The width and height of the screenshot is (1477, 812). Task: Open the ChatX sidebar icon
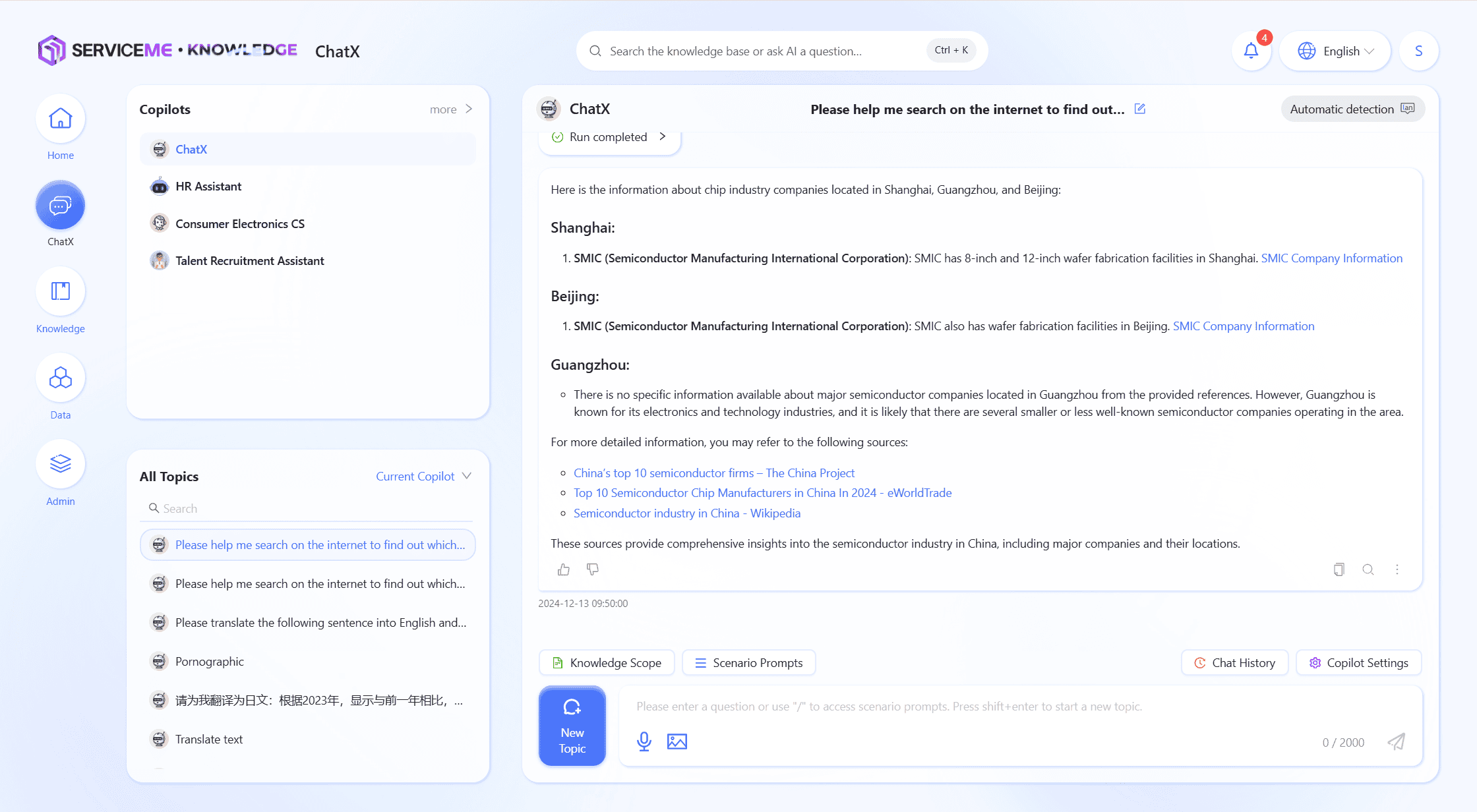click(x=60, y=205)
